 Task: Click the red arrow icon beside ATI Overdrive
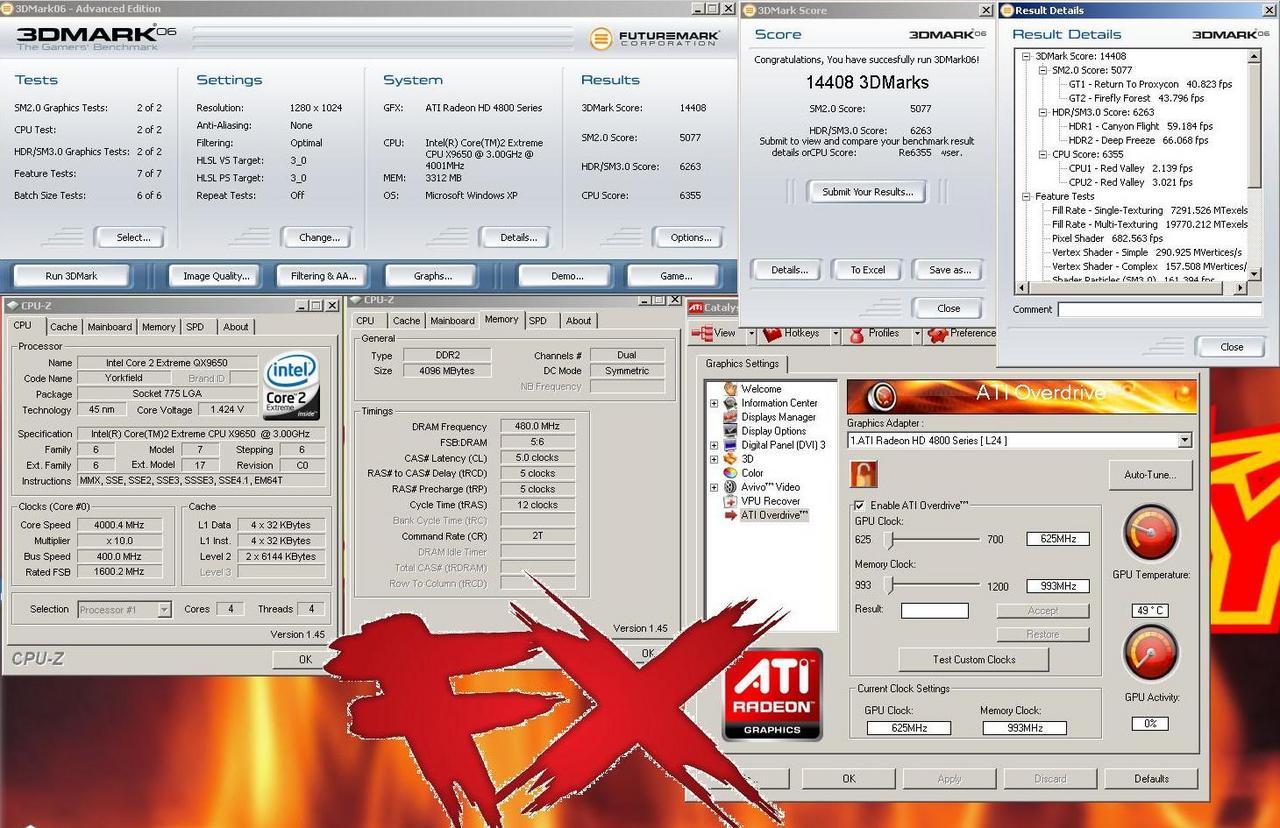(x=730, y=515)
